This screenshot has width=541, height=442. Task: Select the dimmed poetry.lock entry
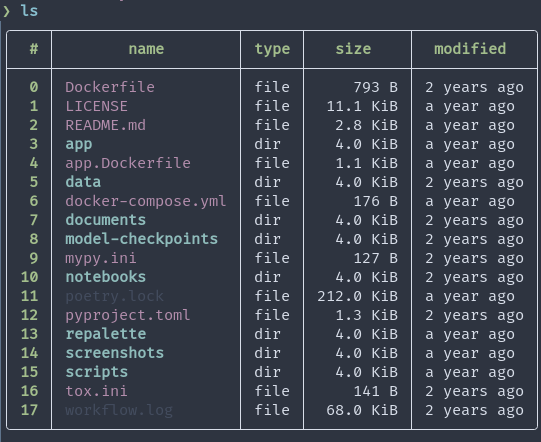coord(115,296)
